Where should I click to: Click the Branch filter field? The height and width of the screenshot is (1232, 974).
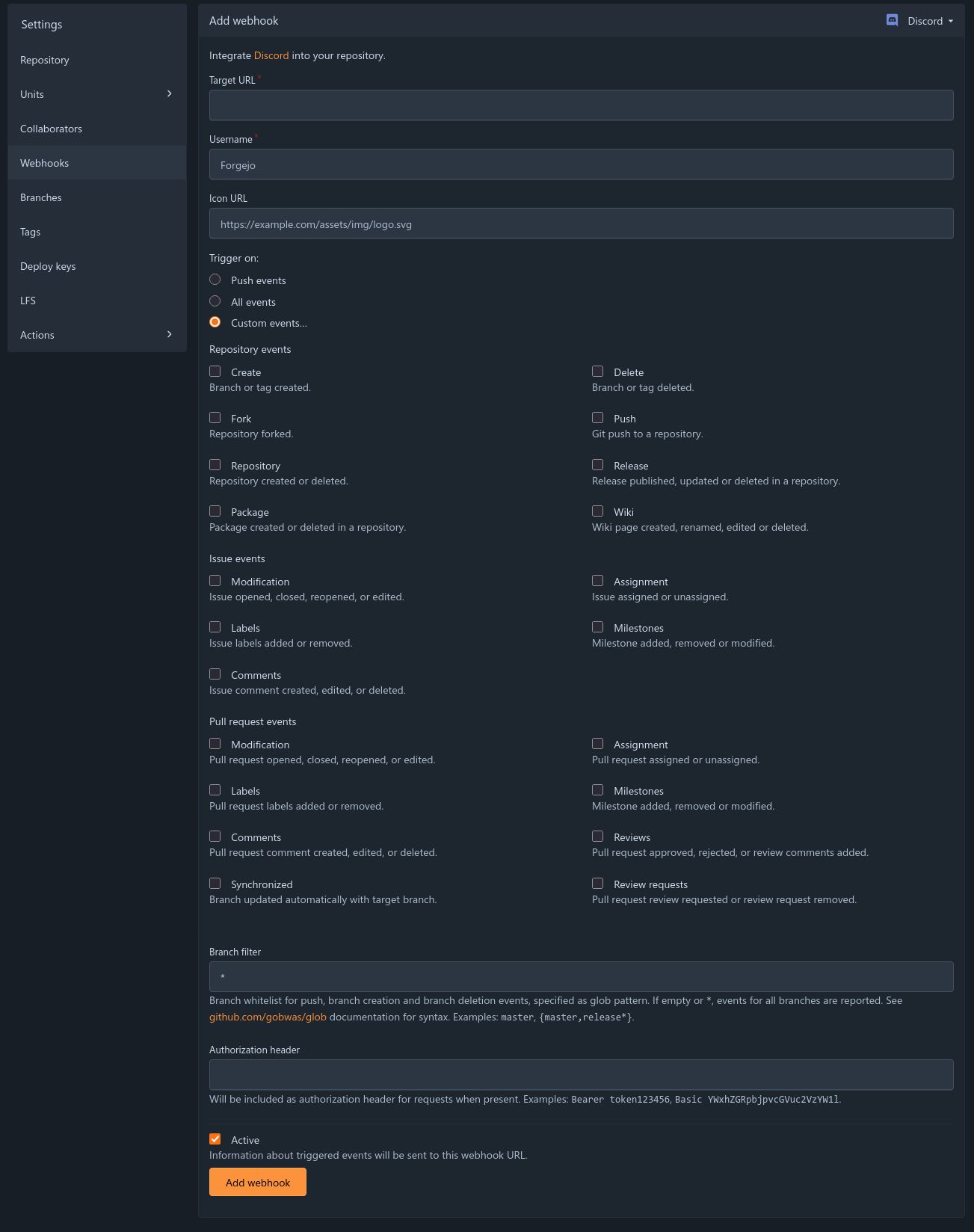click(x=581, y=976)
